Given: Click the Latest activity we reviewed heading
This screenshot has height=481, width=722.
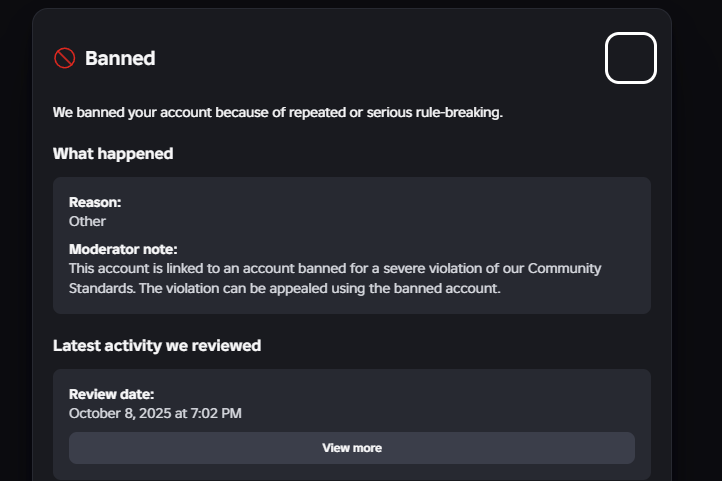Looking at the screenshot, I should [157, 345].
